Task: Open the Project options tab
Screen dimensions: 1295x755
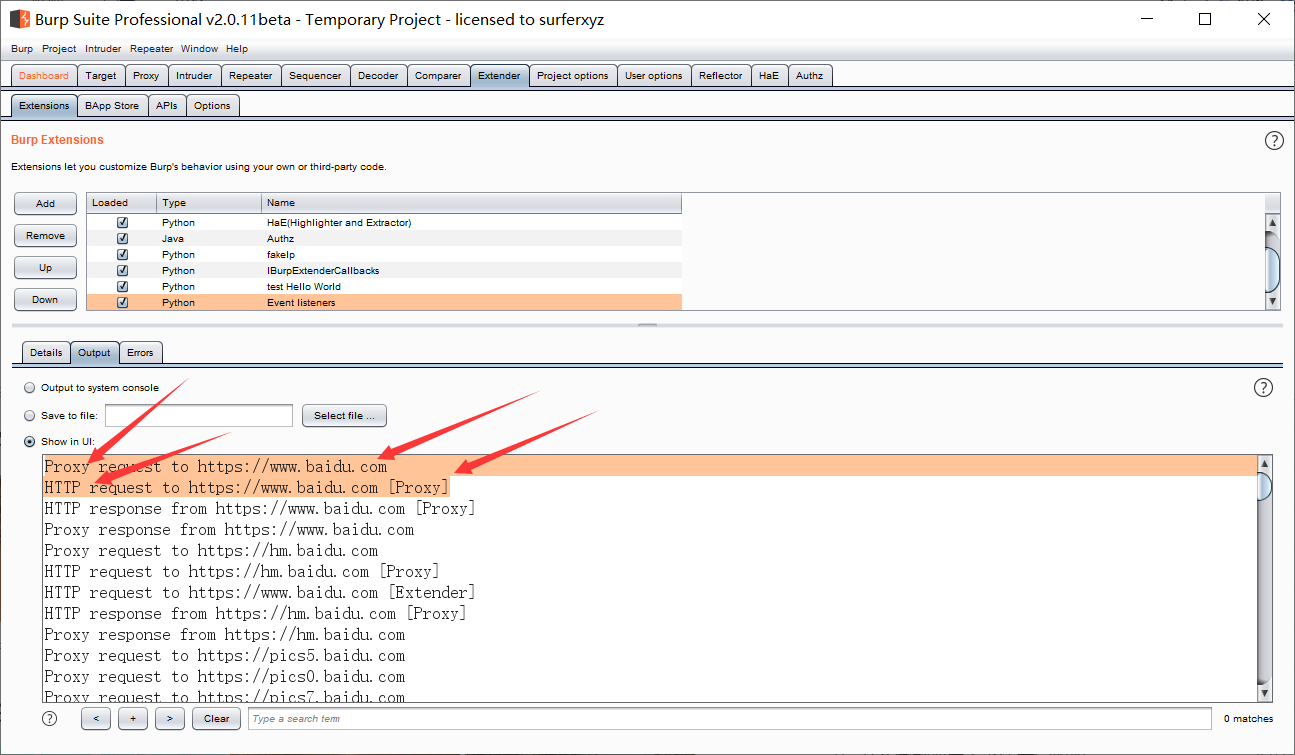Action: [x=572, y=75]
